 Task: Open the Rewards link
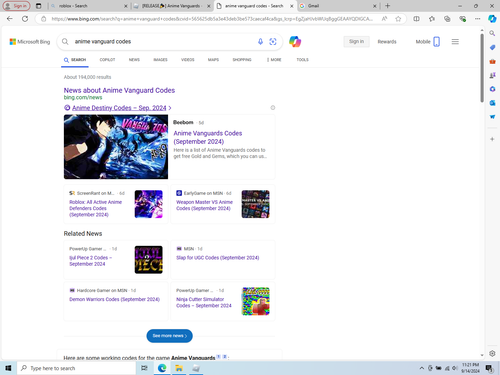[387, 42]
